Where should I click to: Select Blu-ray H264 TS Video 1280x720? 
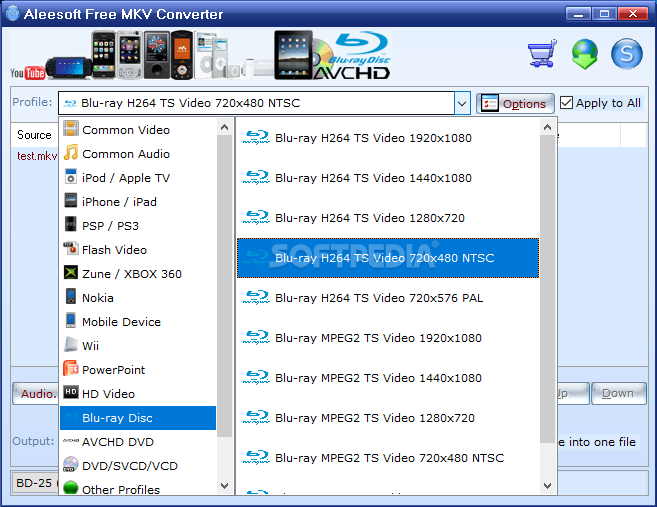(x=388, y=218)
